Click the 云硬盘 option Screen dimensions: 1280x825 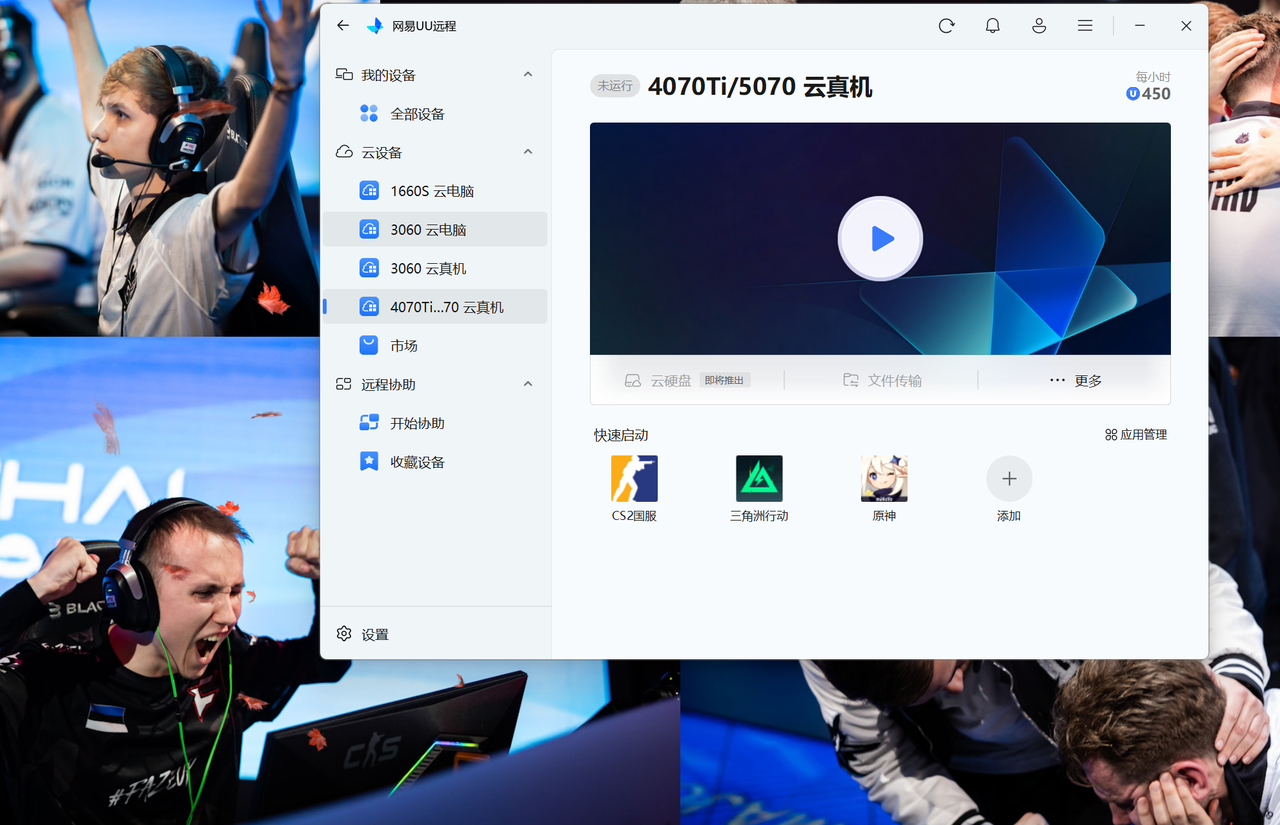(671, 381)
